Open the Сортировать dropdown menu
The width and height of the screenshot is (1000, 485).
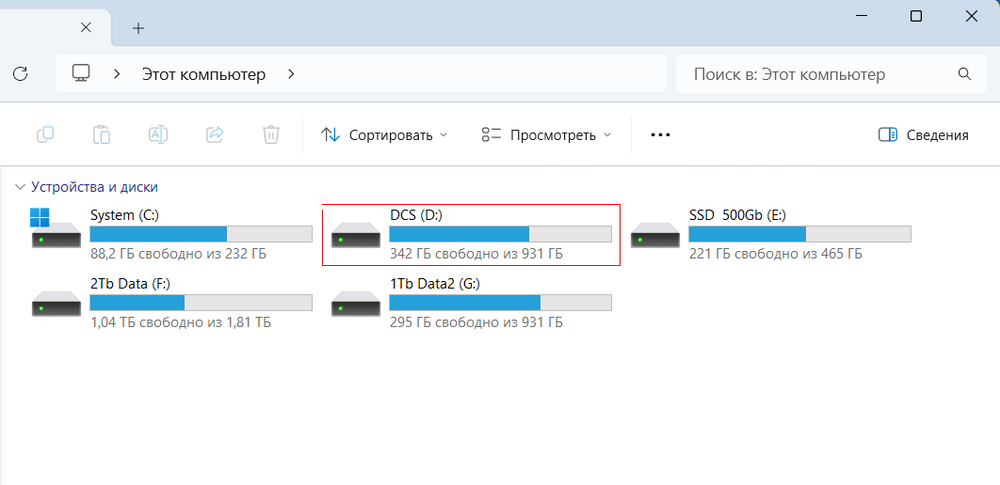click(384, 135)
